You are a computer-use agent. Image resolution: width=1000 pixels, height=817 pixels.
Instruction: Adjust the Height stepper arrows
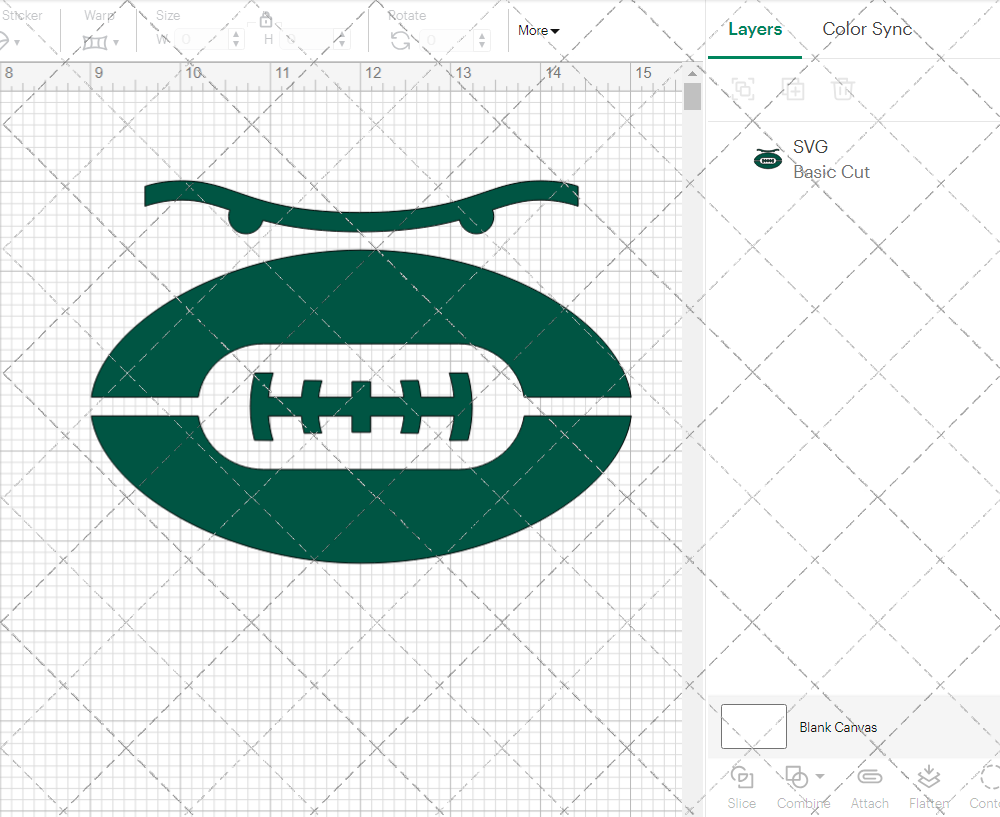[x=342, y=40]
